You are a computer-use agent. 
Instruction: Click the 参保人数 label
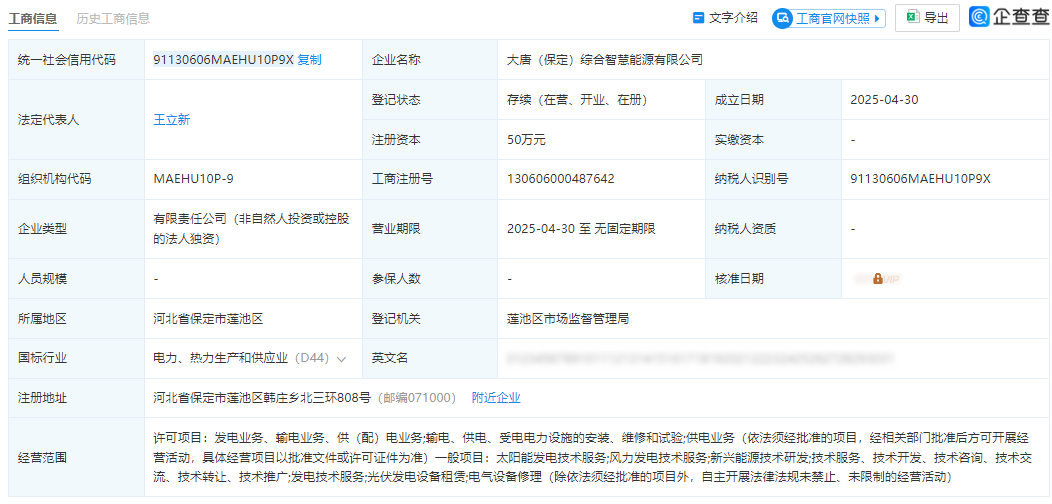(x=396, y=279)
